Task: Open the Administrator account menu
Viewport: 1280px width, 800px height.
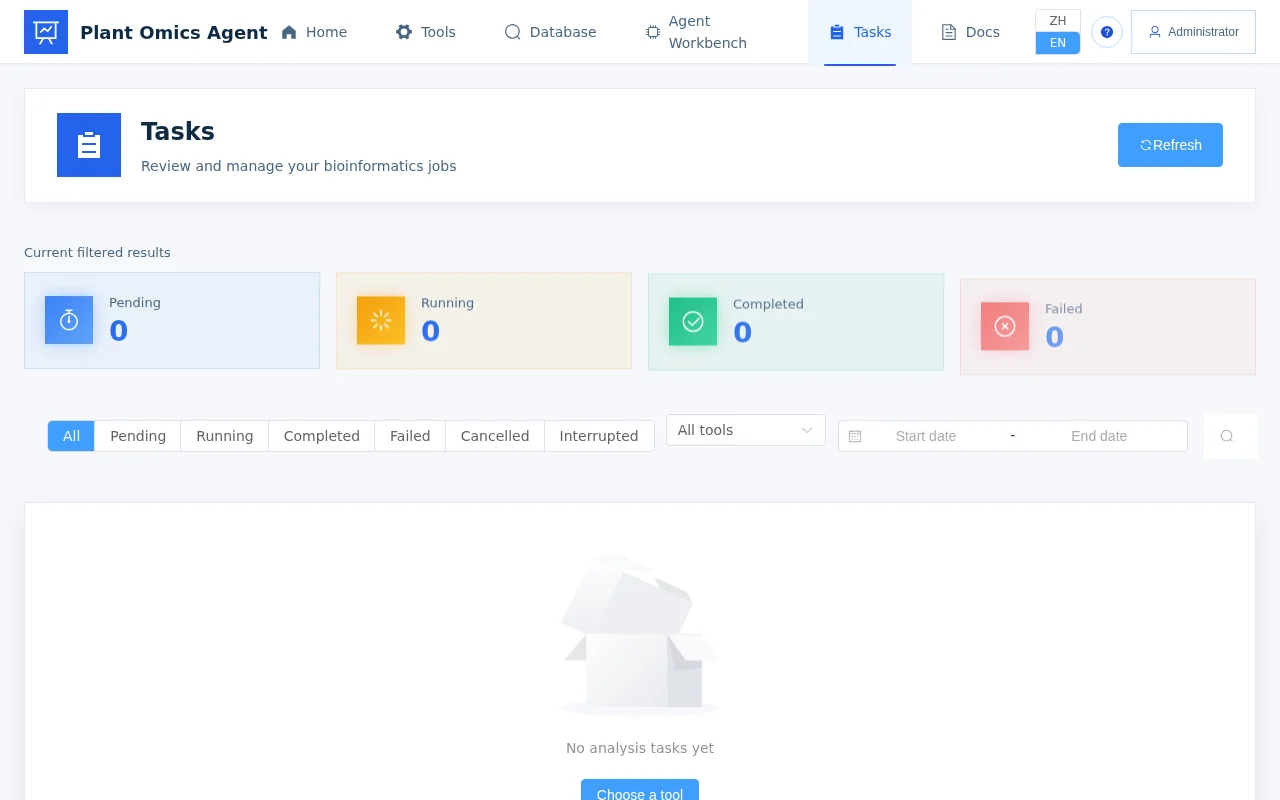Action: point(1193,32)
